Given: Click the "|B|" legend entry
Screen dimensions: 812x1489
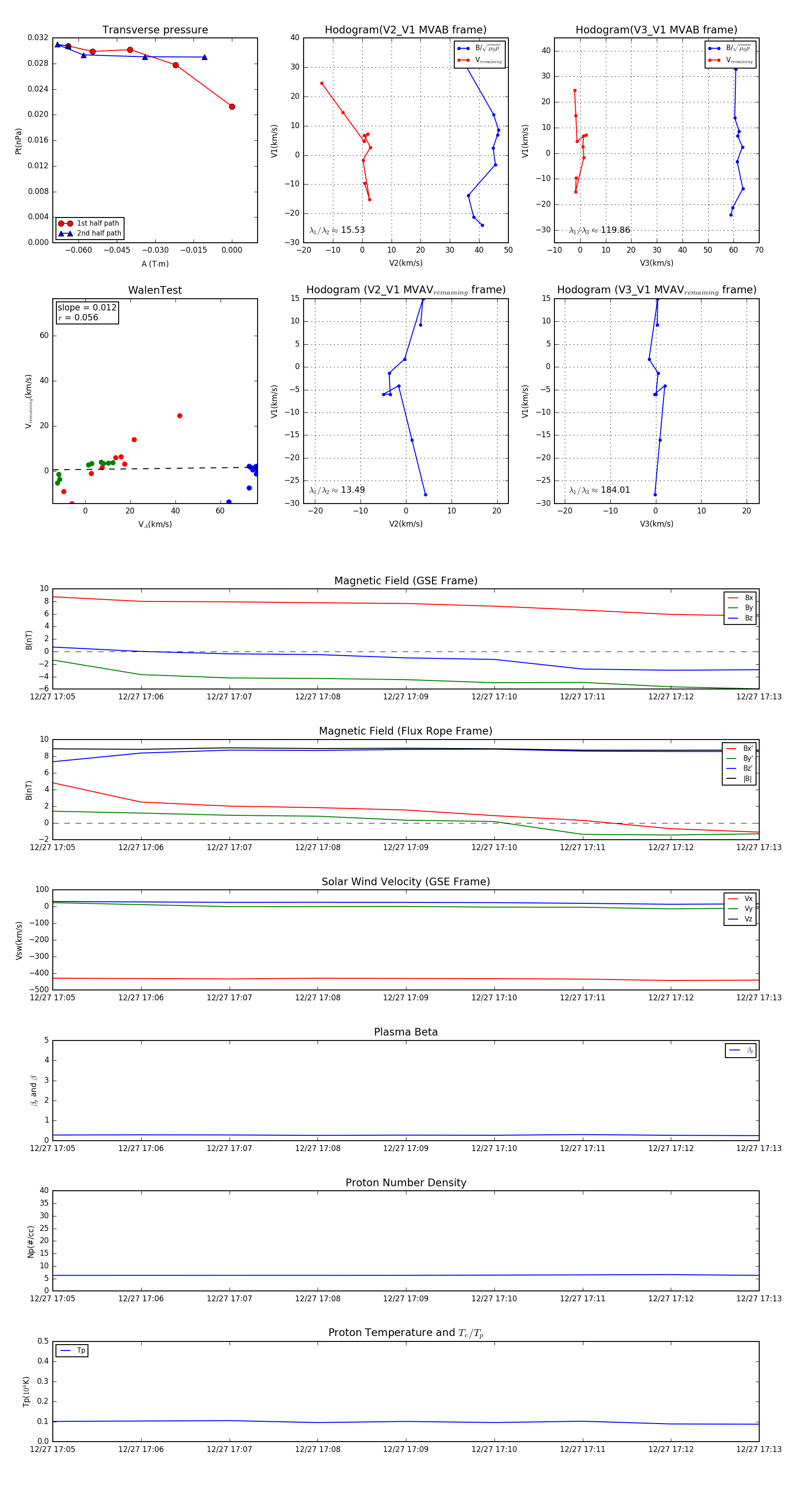Looking at the screenshot, I should 739,779.
